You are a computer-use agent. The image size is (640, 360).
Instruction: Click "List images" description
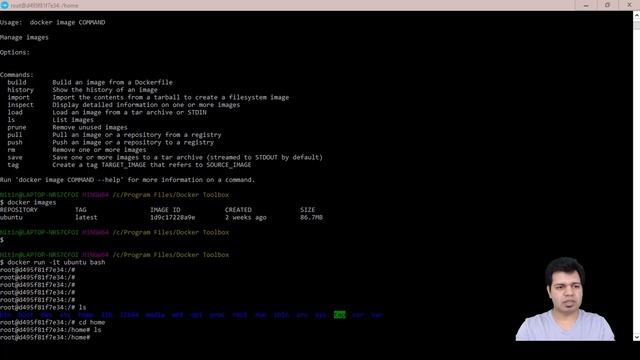73,120
